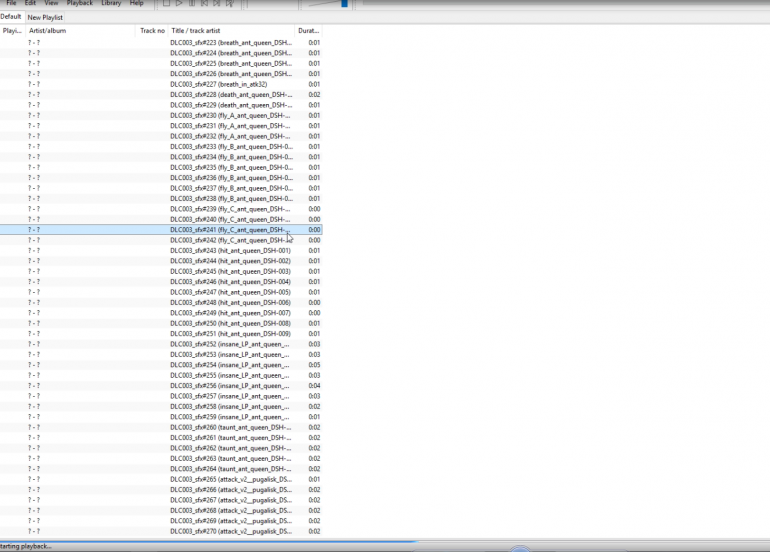Click the Track no column header
The width and height of the screenshot is (770, 552).
click(x=152, y=31)
